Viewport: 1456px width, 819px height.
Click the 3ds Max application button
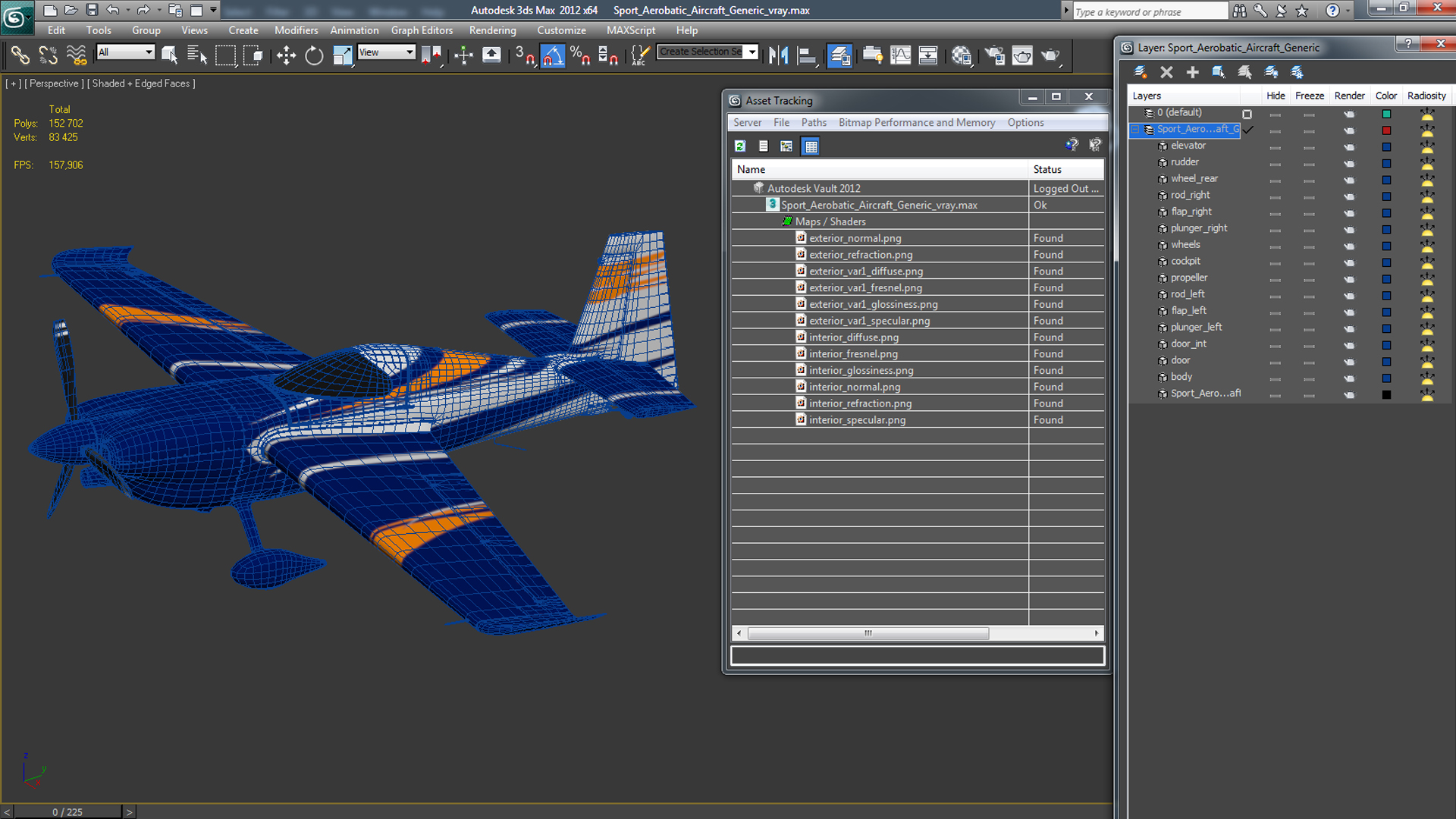pos(16,17)
